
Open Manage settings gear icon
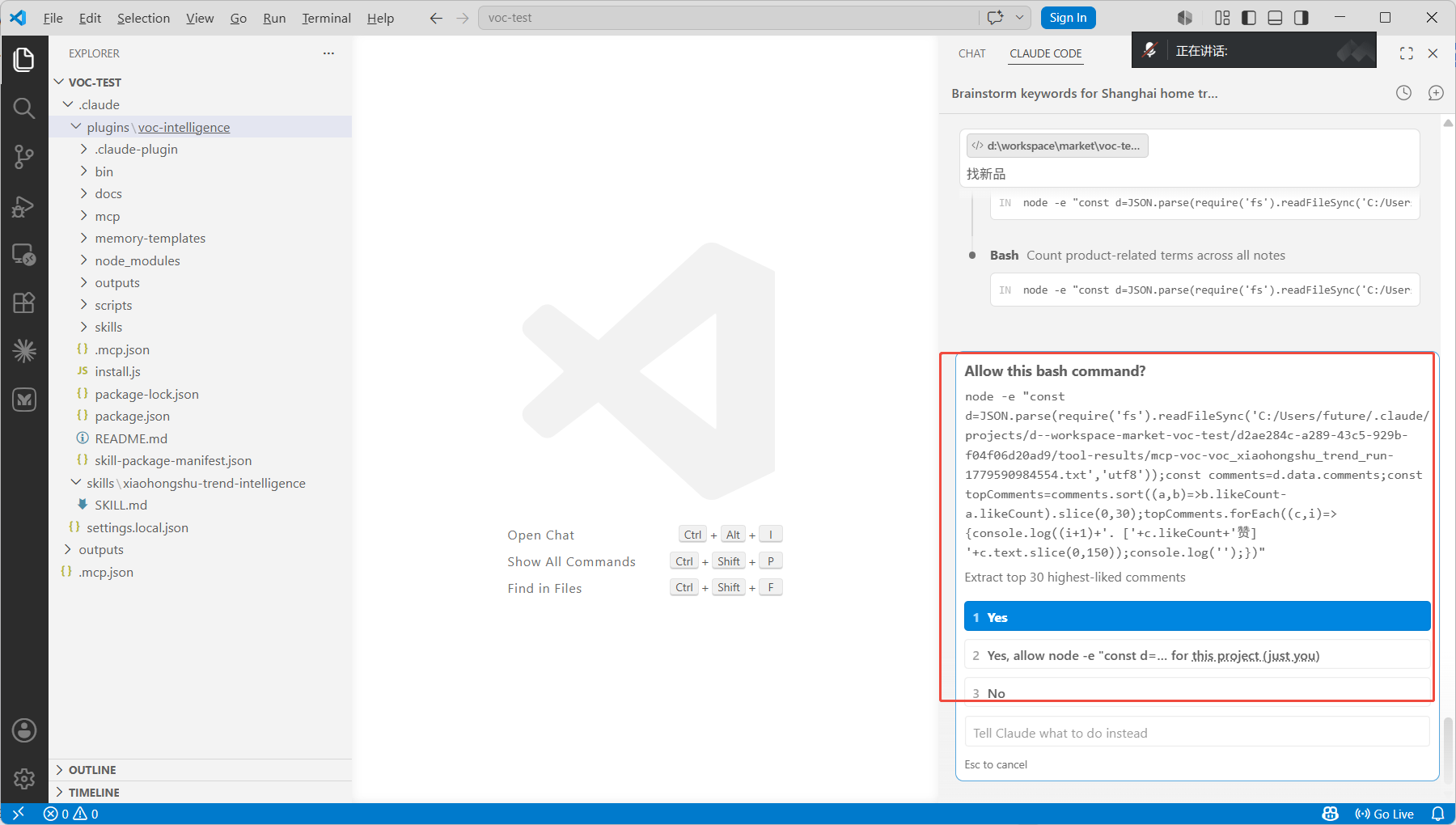(24, 778)
